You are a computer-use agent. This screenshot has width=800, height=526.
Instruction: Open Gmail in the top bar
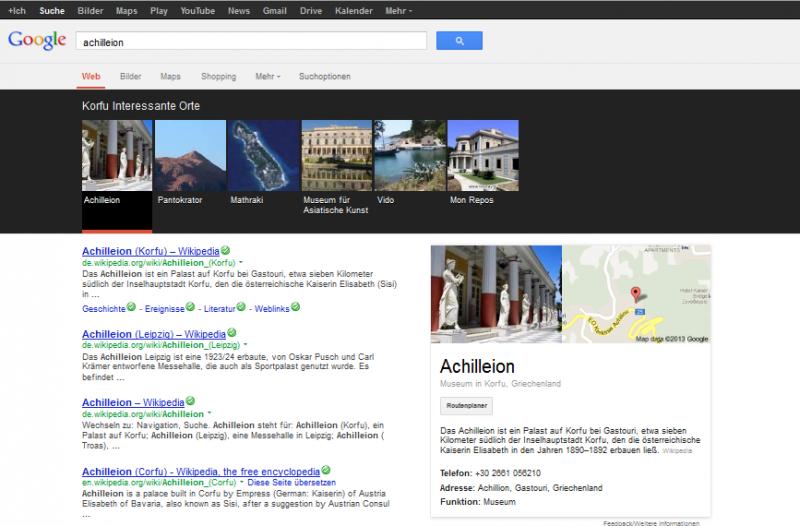(x=274, y=11)
